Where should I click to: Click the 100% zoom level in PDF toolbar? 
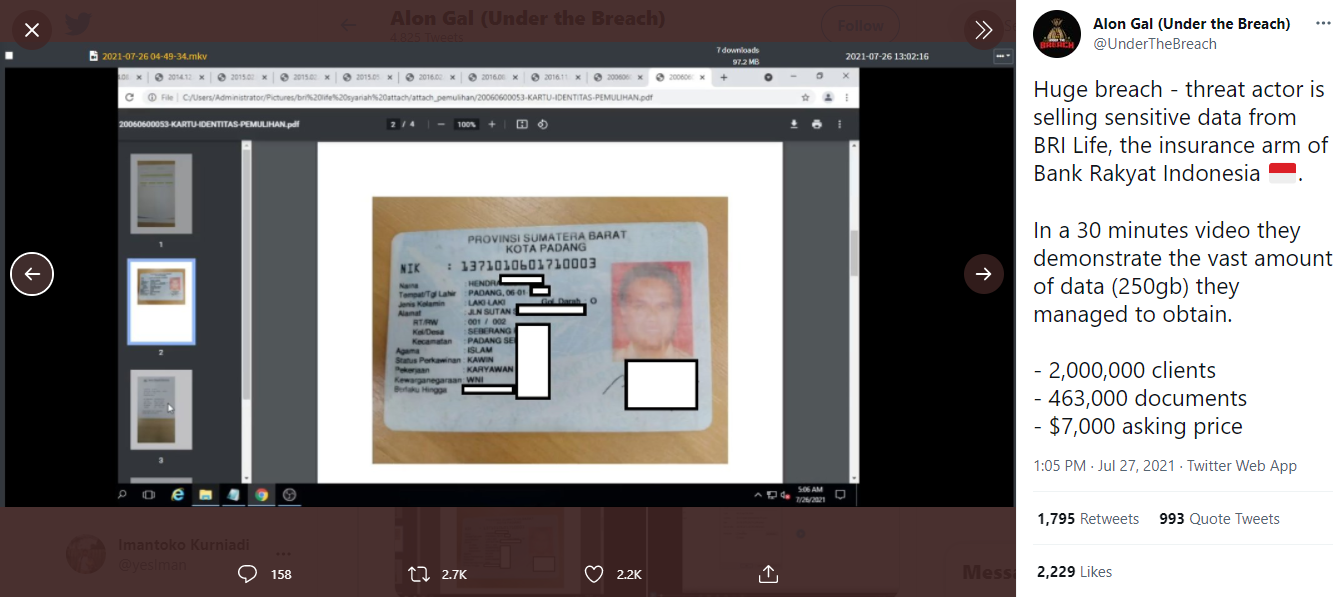(x=466, y=124)
